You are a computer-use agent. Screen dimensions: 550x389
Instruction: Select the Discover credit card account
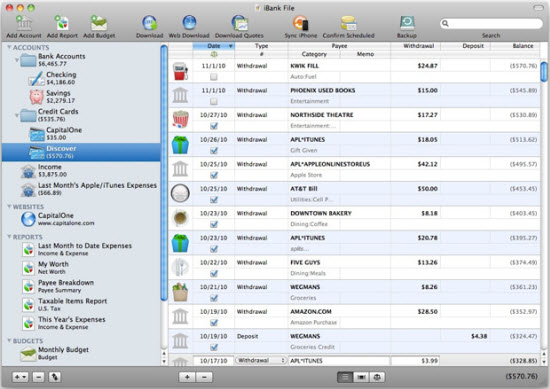(x=81, y=152)
